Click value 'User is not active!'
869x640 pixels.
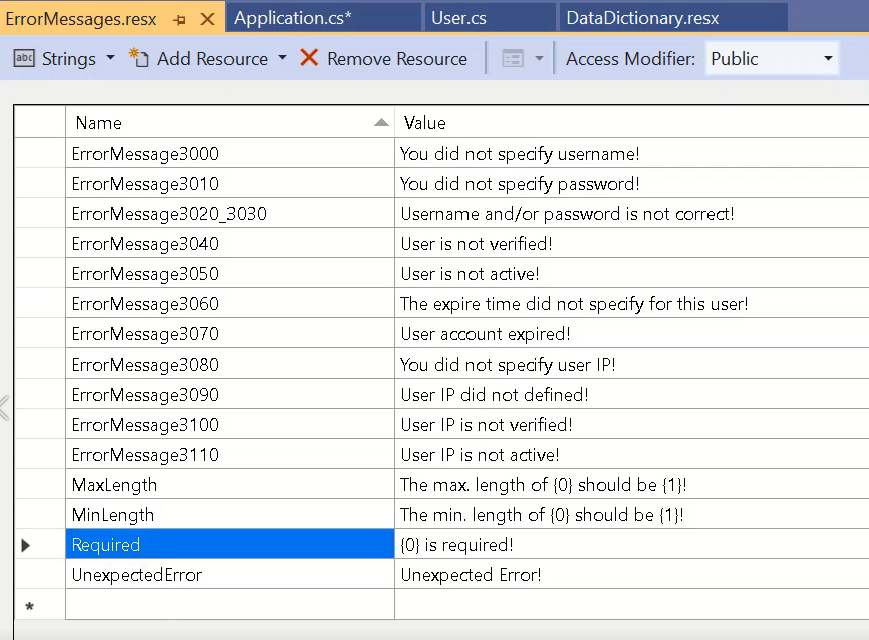[470, 273]
